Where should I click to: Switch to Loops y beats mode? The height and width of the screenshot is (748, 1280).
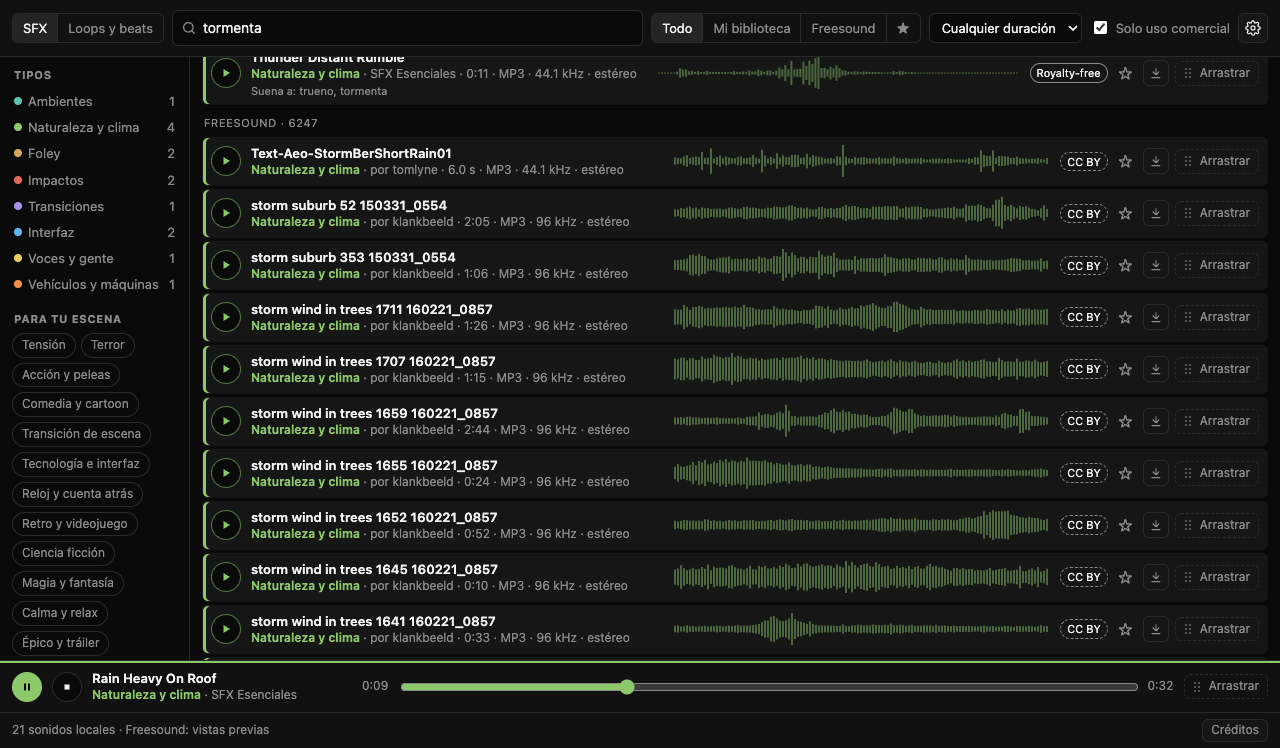110,28
